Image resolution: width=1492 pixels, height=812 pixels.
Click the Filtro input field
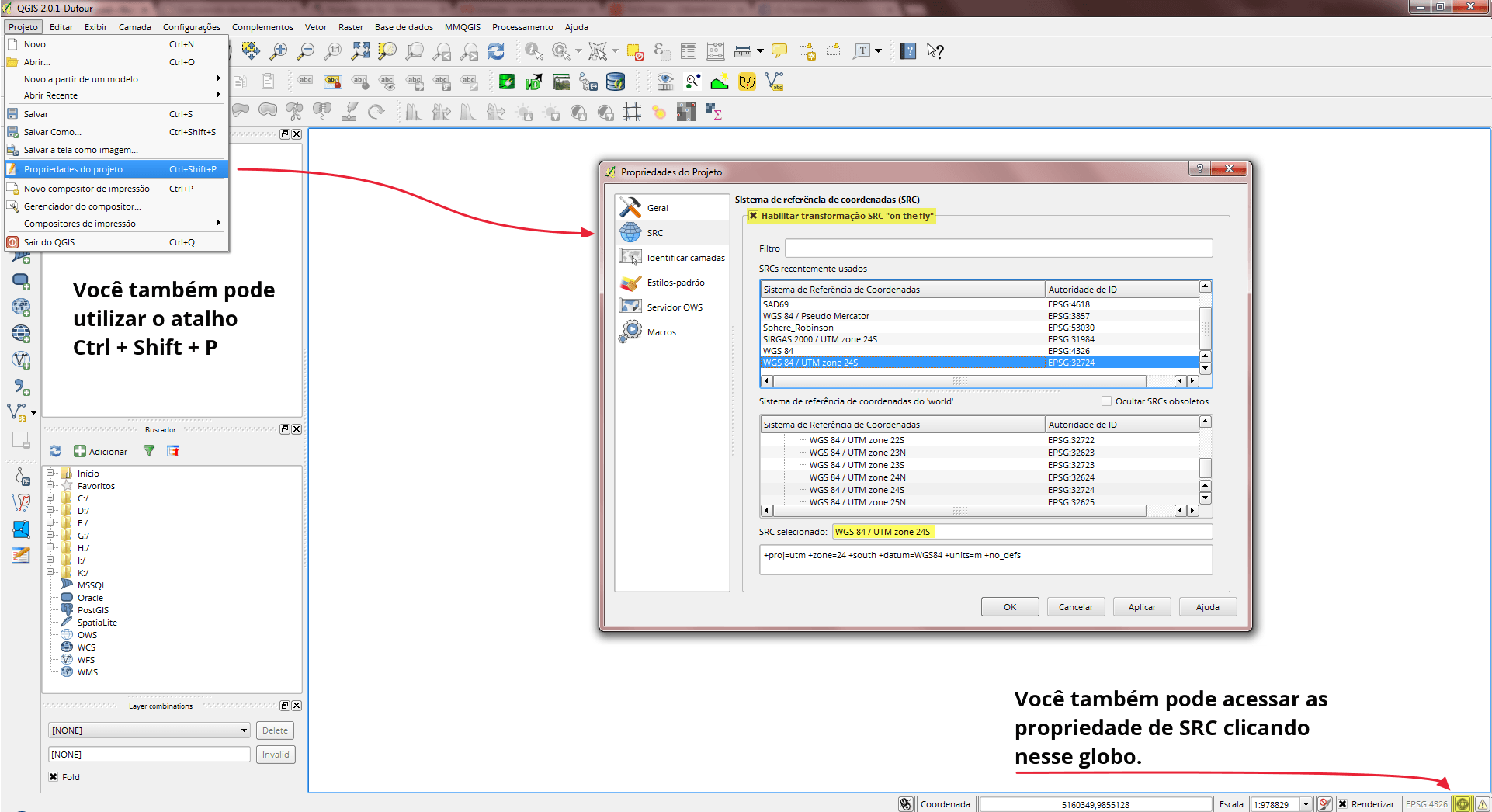tap(998, 248)
